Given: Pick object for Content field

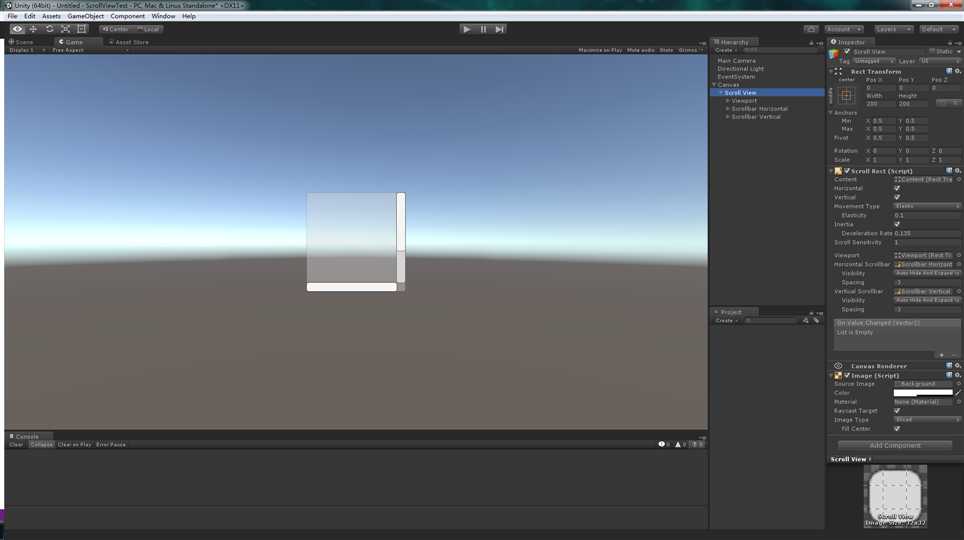Looking at the screenshot, I should (x=958, y=180).
